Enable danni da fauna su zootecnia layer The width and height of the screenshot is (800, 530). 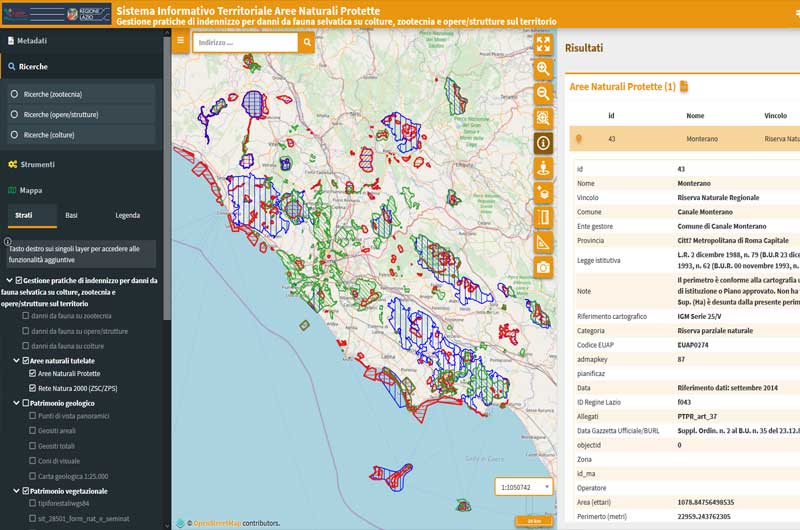pos(26,316)
